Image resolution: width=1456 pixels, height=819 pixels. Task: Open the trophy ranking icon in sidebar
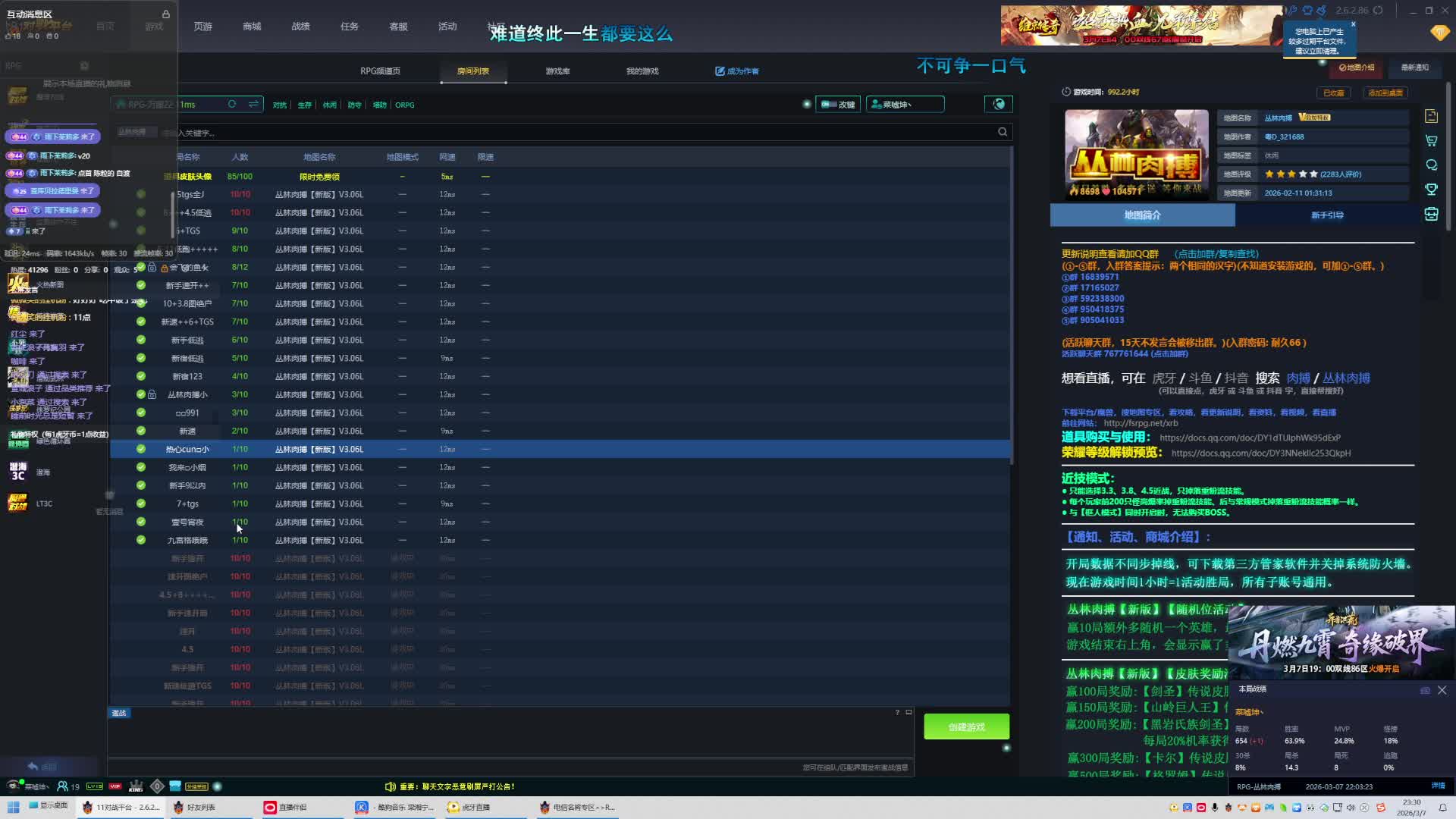tap(1431, 189)
